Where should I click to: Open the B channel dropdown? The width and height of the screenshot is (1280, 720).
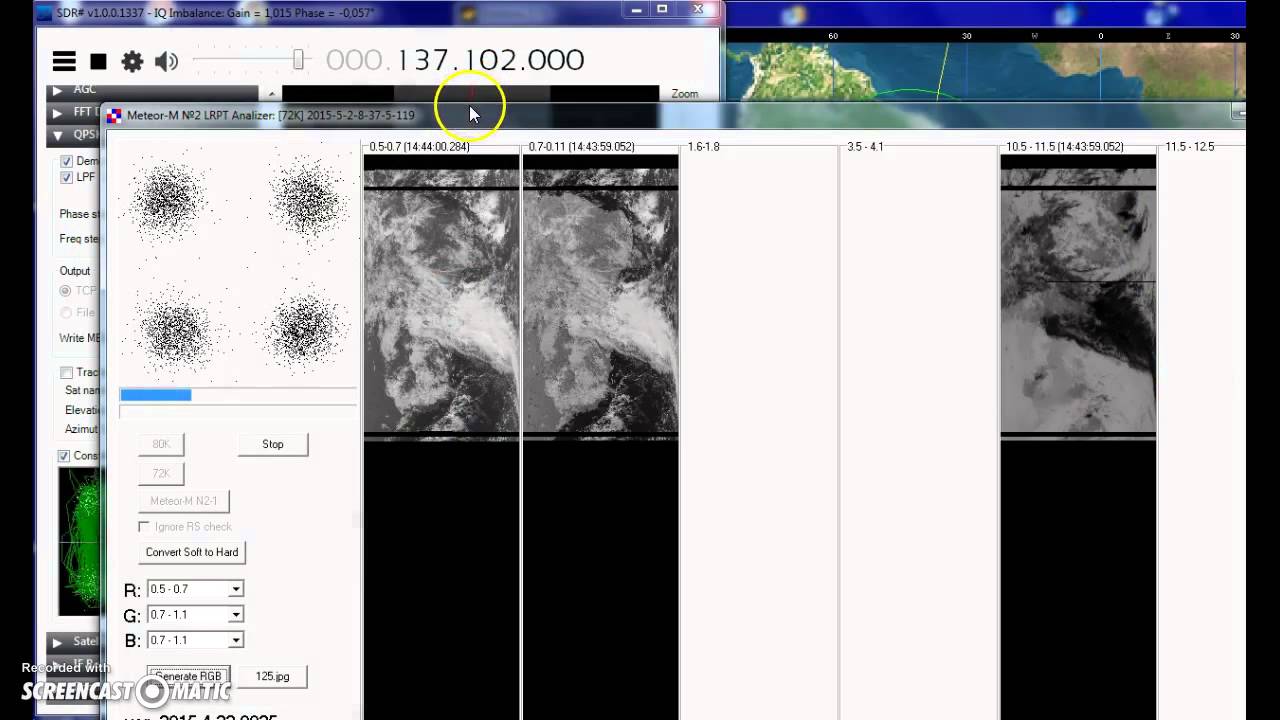tap(236, 640)
